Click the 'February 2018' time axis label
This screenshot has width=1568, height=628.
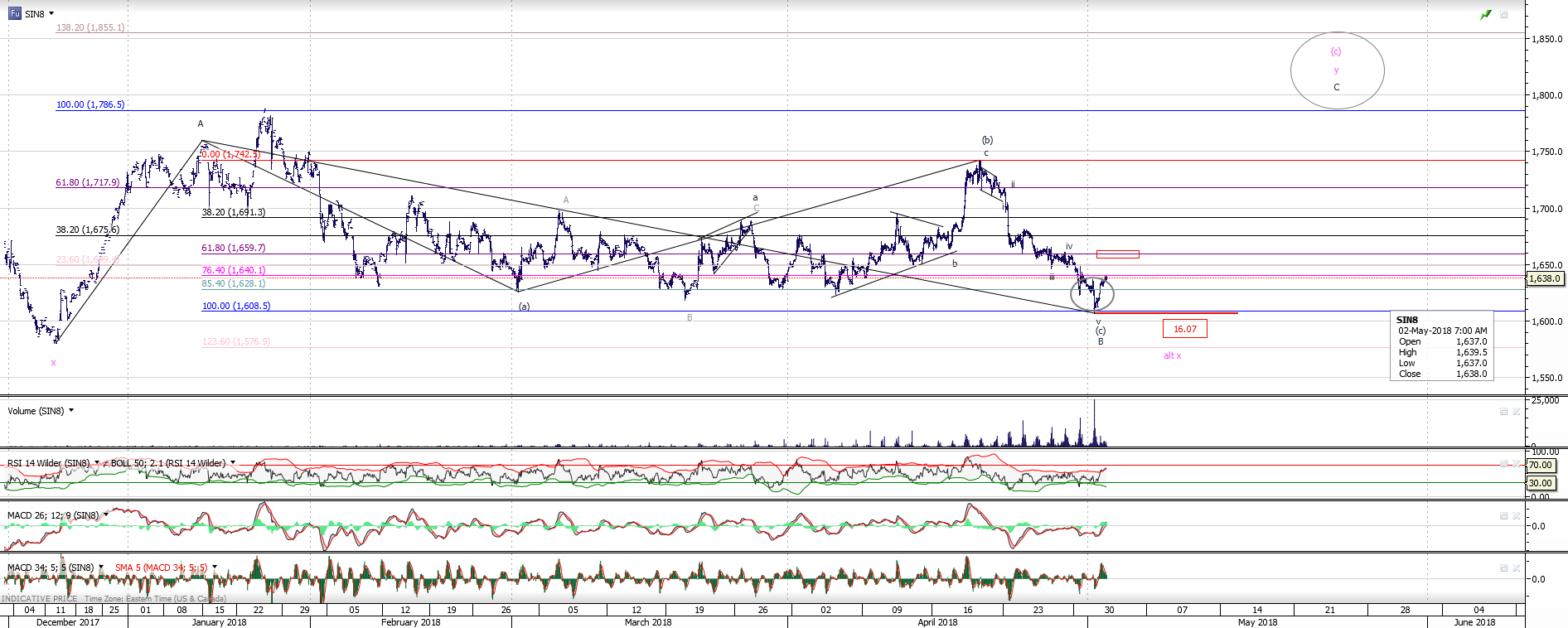click(410, 622)
